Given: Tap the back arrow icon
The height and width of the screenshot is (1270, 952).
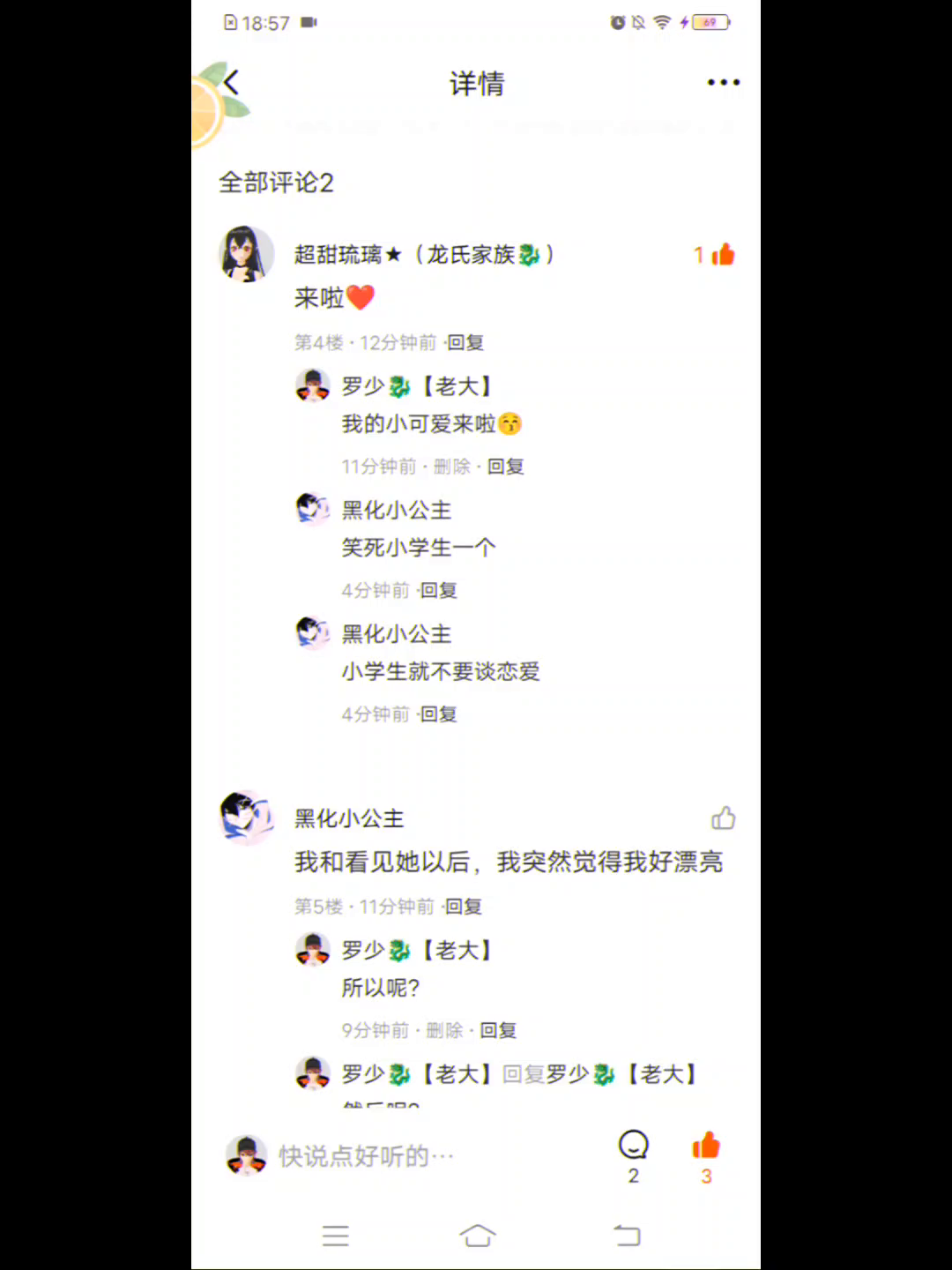Looking at the screenshot, I should [231, 83].
